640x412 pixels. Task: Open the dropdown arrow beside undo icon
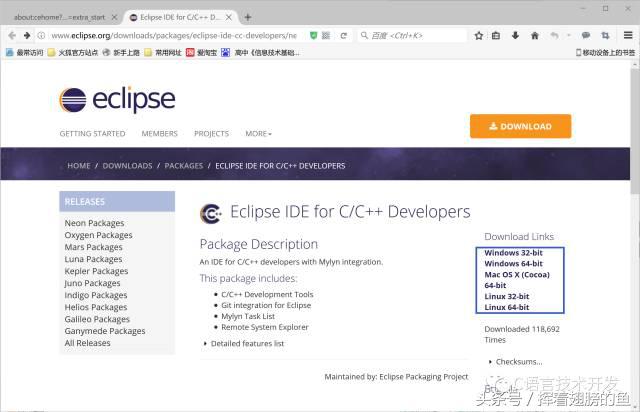[x=569, y=36]
